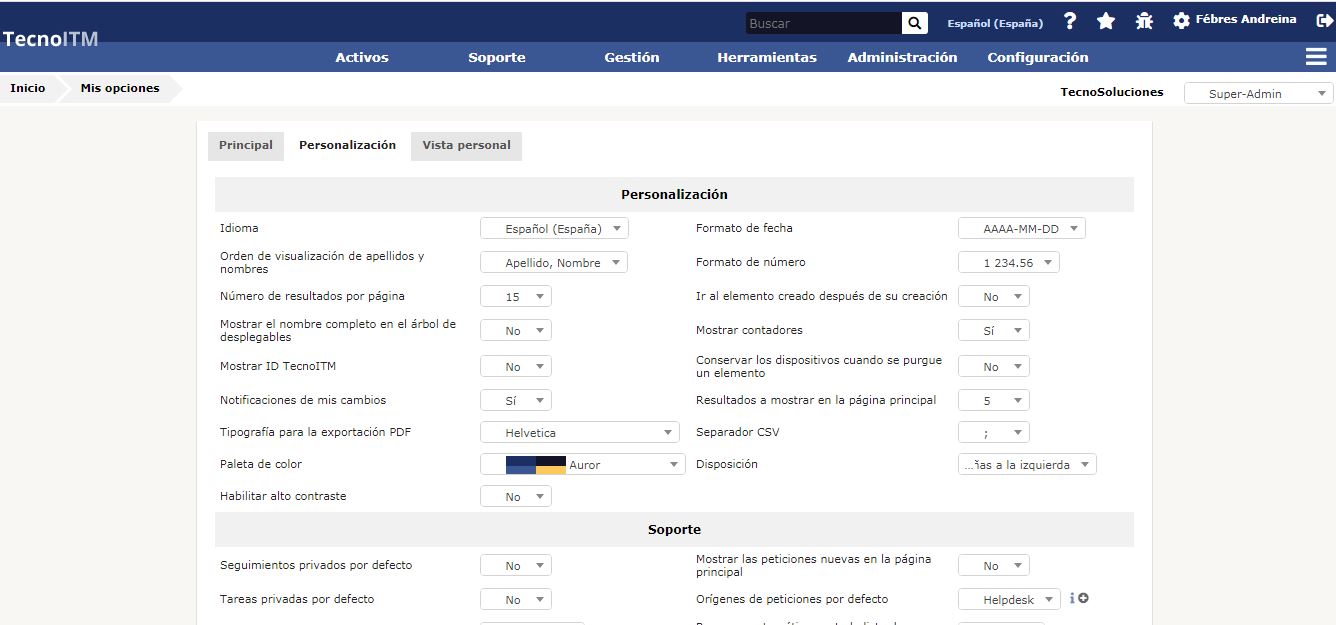
Task: Open the Auror color palette selector
Action: (582, 464)
